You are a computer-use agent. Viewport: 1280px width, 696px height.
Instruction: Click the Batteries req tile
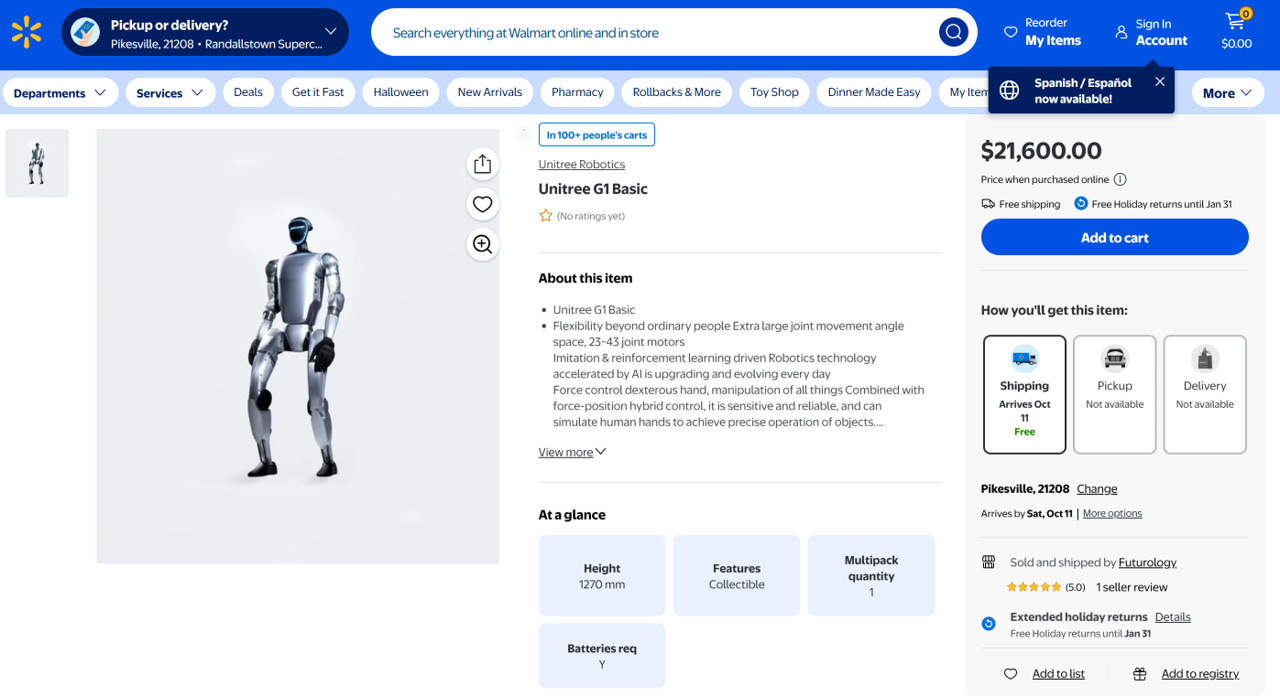click(602, 655)
